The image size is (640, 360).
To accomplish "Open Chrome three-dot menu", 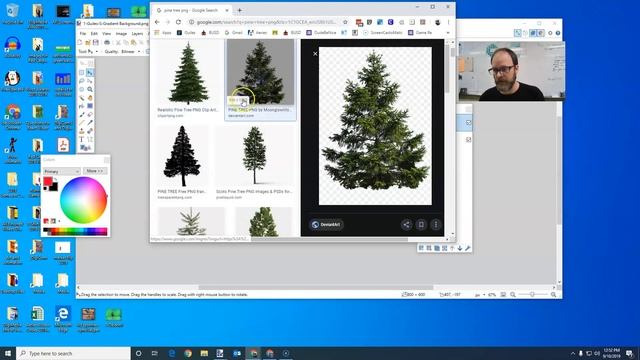I will point(448,22).
